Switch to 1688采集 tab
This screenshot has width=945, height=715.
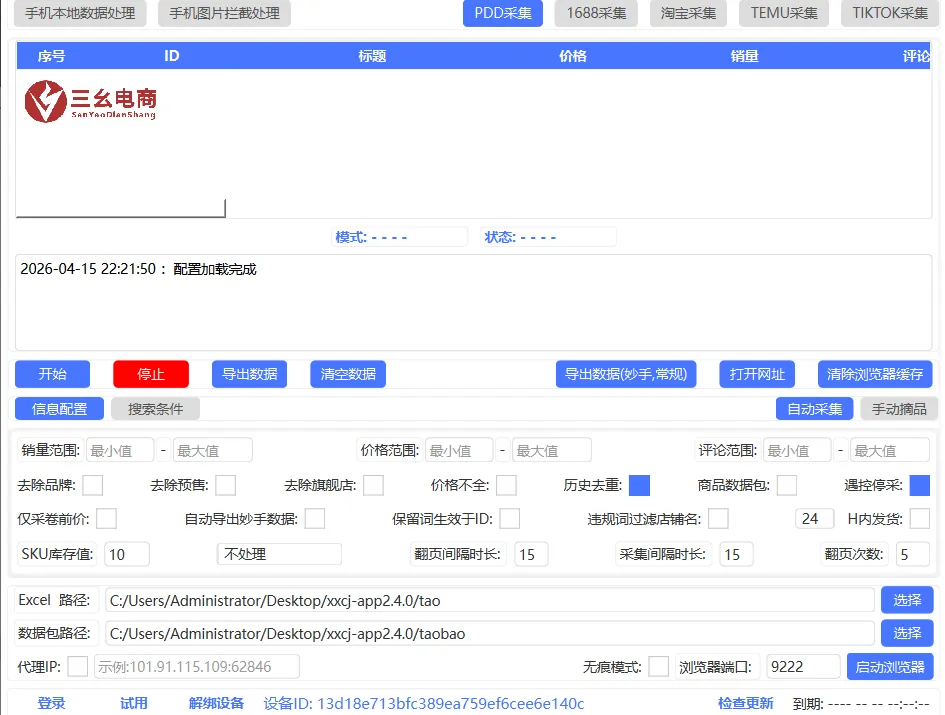(x=596, y=13)
